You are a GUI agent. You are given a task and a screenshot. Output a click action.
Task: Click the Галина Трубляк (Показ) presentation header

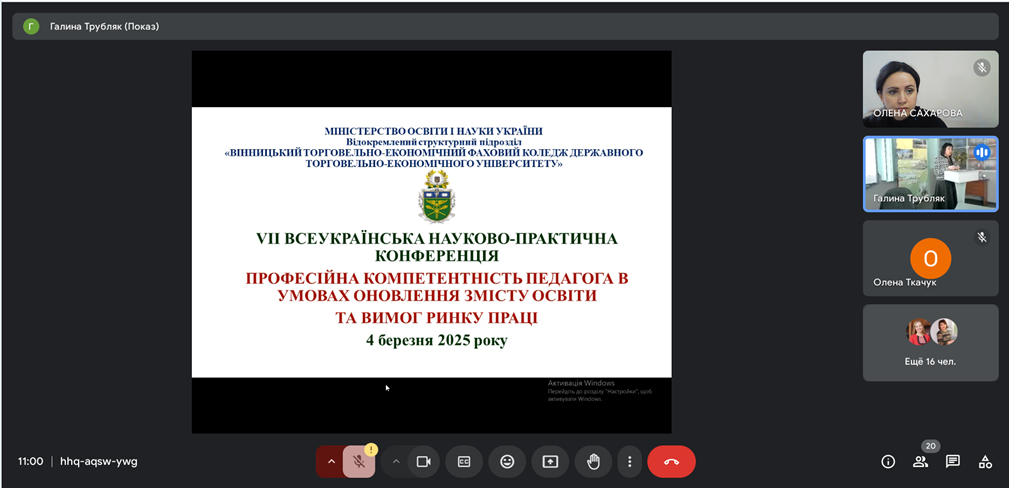[505, 26]
